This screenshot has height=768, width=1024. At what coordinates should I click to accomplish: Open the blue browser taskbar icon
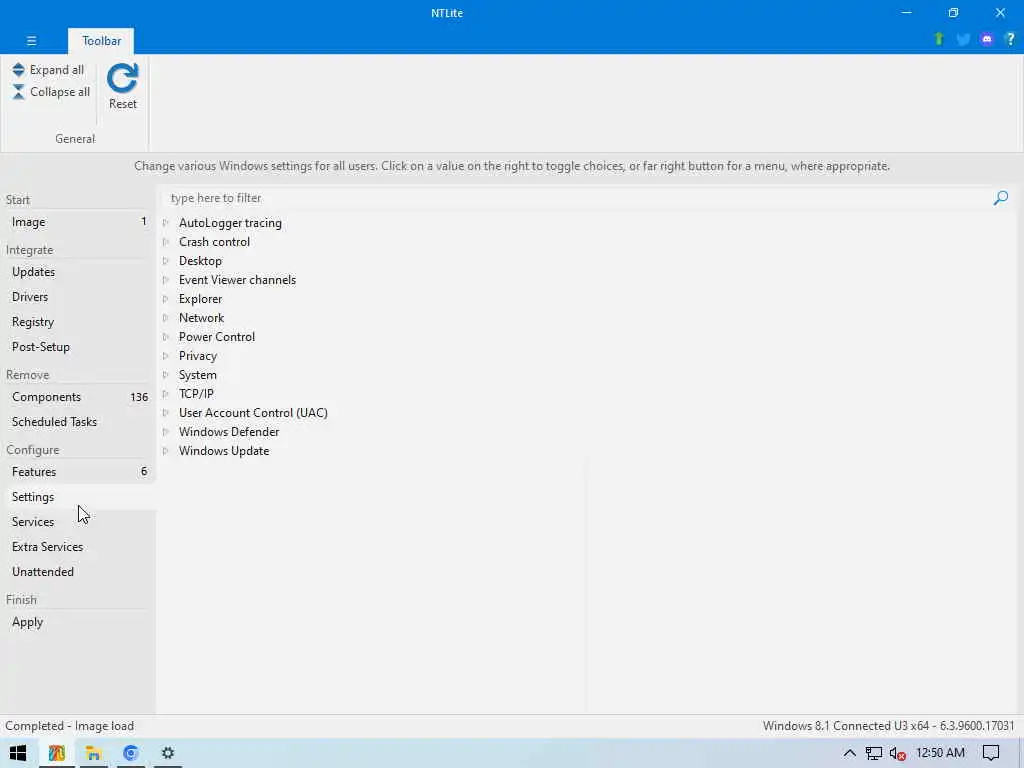[x=131, y=753]
